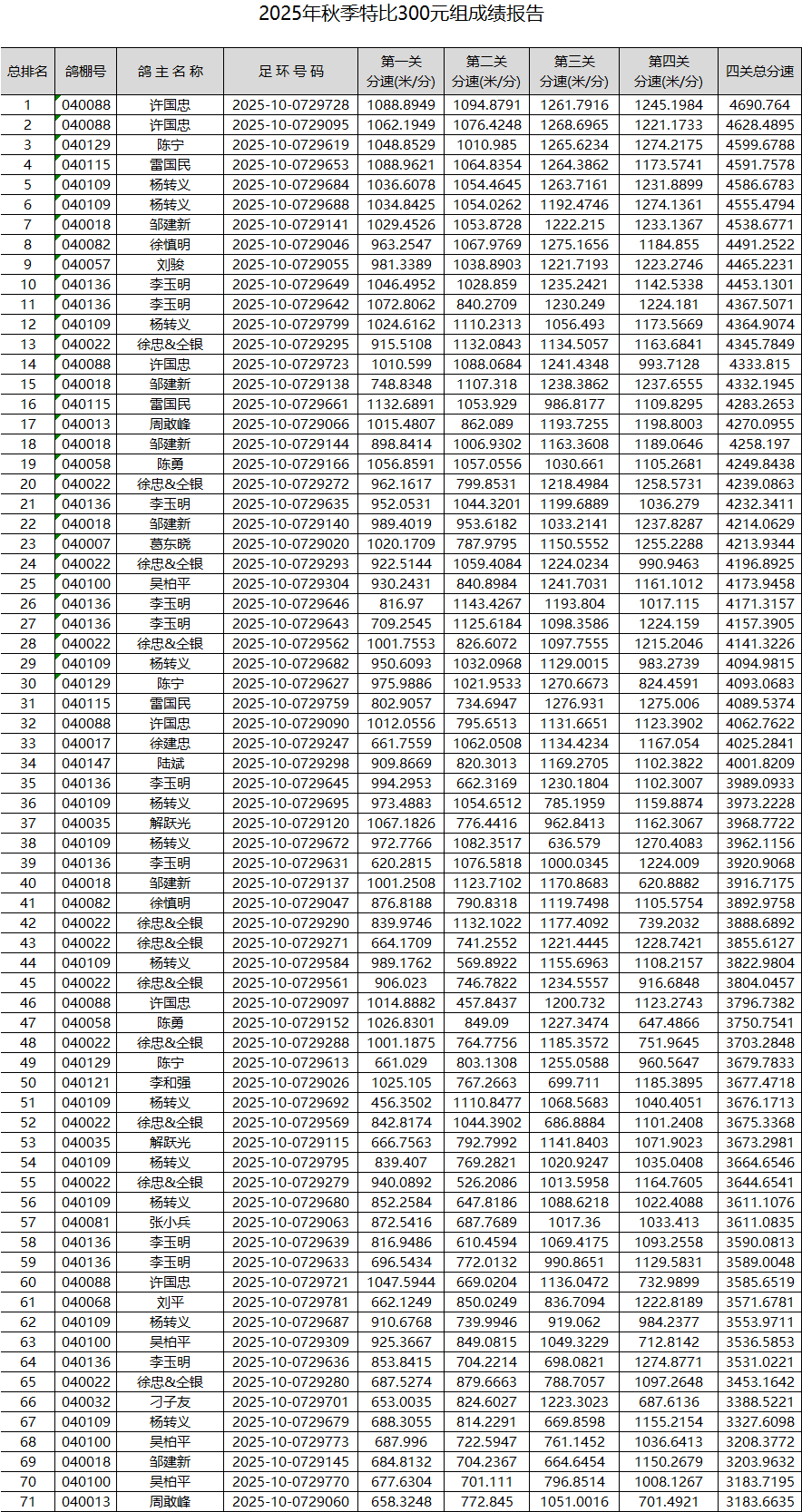The image size is (802, 1512).
Task: Click ring number cell 2025-10-0729026
Action: click(290, 1083)
